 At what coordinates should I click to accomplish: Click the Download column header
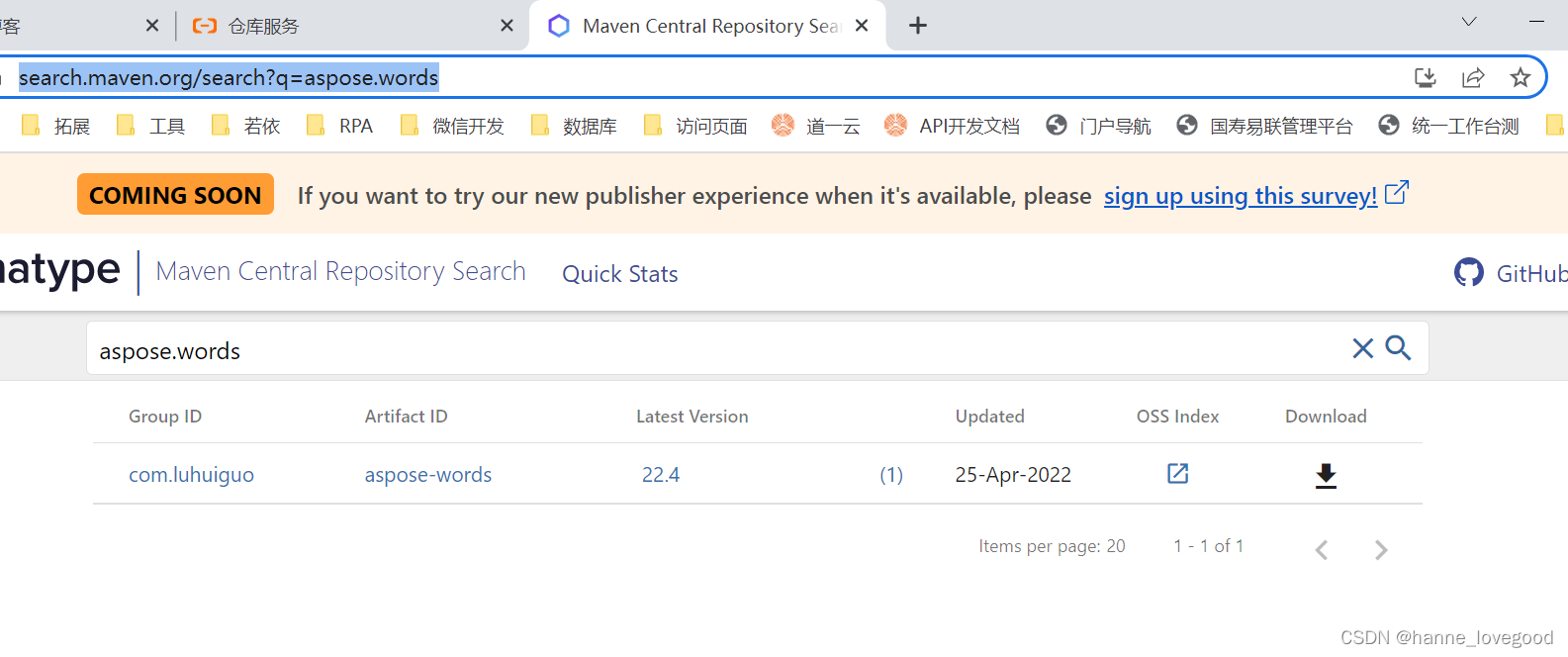click(1326, 417)
